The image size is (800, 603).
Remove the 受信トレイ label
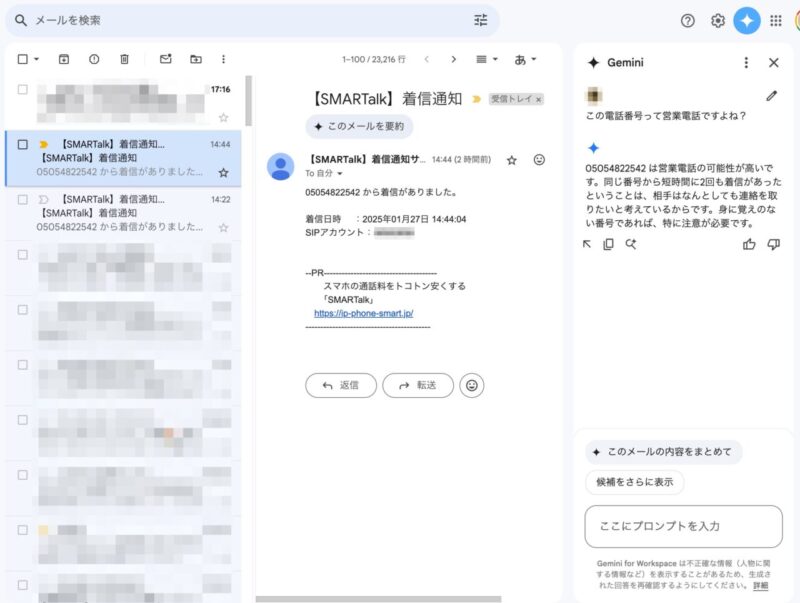click(538, 100)
